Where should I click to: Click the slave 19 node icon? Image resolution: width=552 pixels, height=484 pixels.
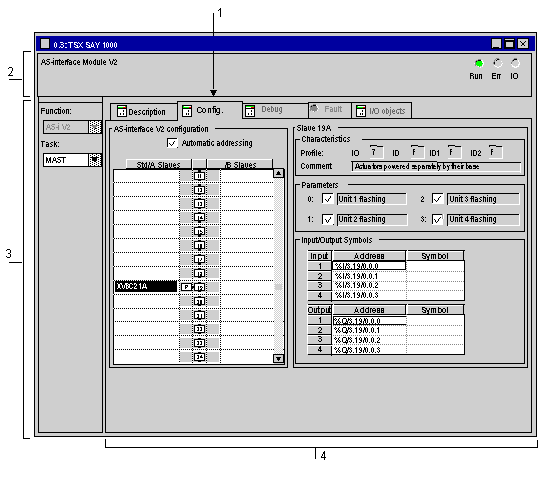[200, 287]
